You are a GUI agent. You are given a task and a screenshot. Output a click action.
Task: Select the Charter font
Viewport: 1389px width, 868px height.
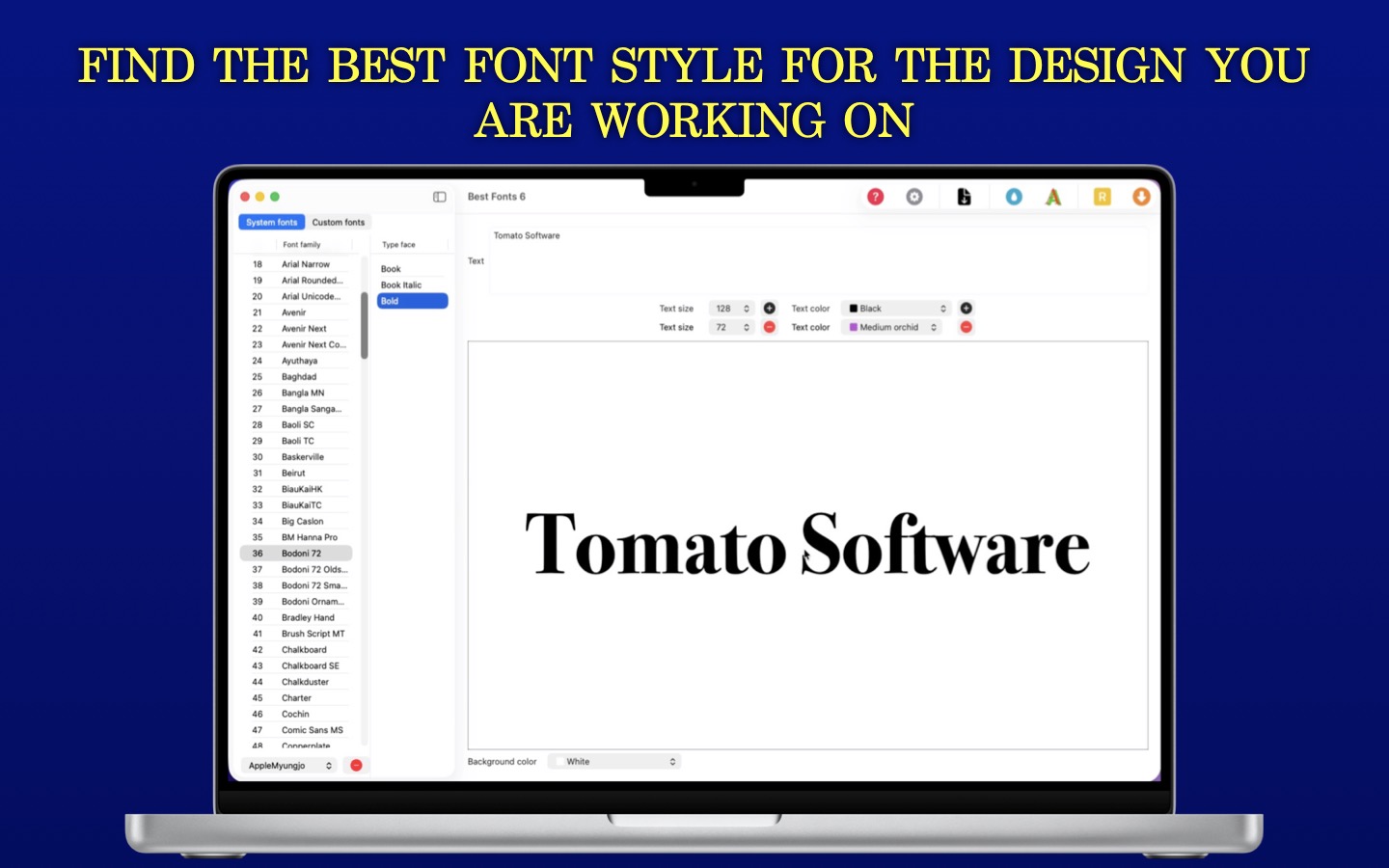pos(296,698)
